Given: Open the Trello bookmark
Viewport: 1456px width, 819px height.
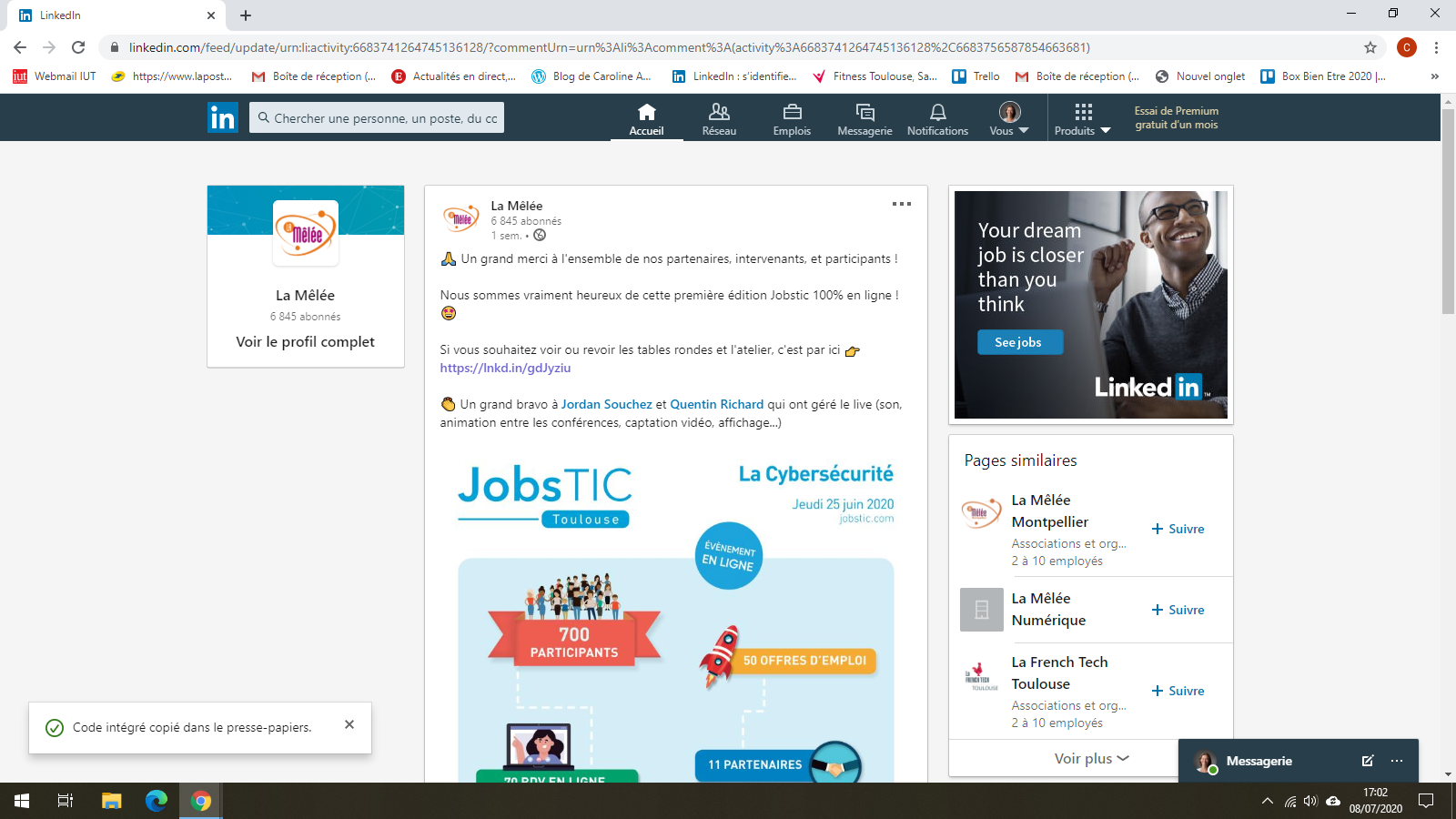Looking at the screenshot, I should point(976,76).
